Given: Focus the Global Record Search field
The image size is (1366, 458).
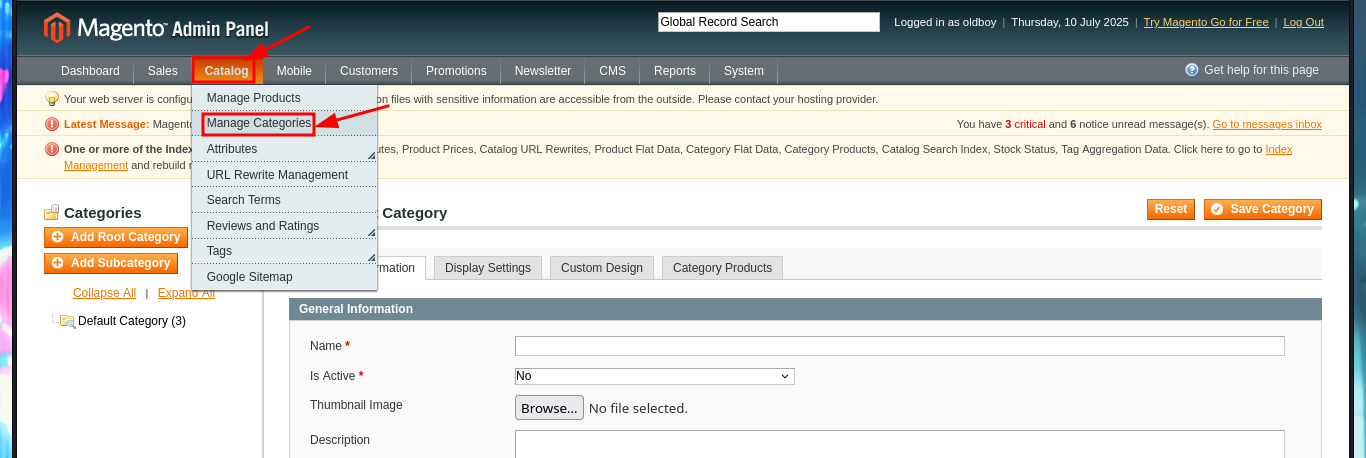Looking at the screenshot, I should (x=769, y=22).
